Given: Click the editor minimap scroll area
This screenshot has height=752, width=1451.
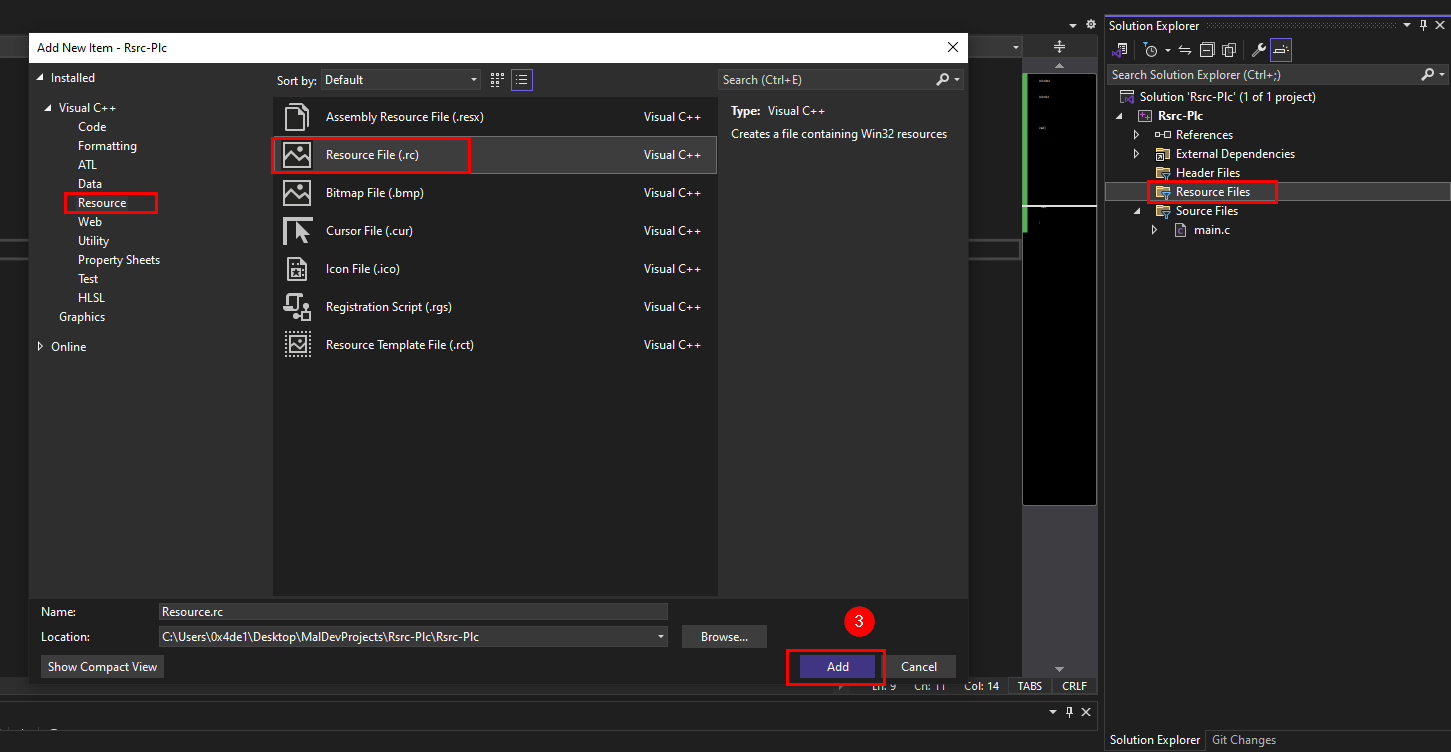Looking at the screenshot, I should click(1059, 288).
